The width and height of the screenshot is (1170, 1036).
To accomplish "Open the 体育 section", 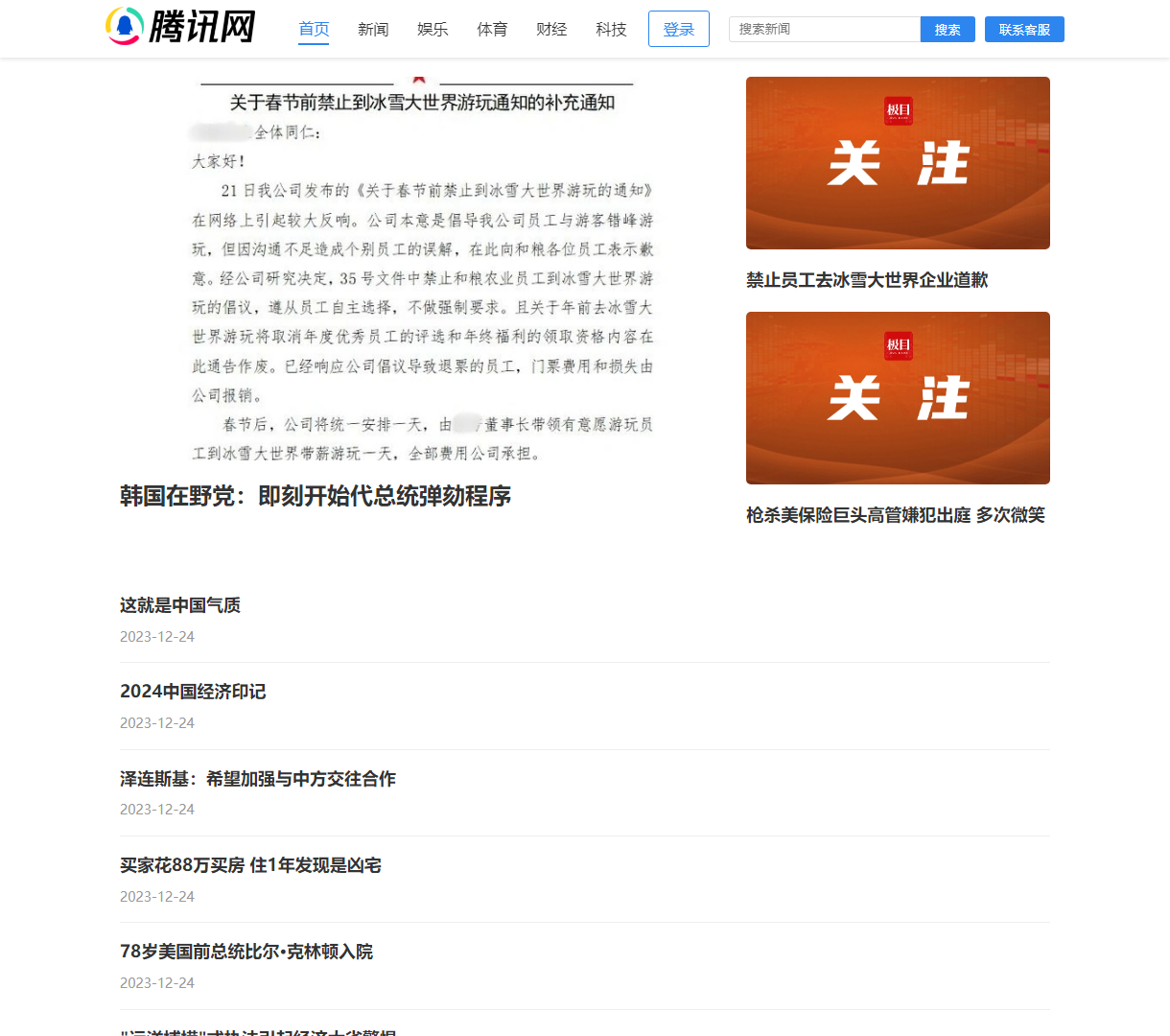I will click(x=492, y=29).
